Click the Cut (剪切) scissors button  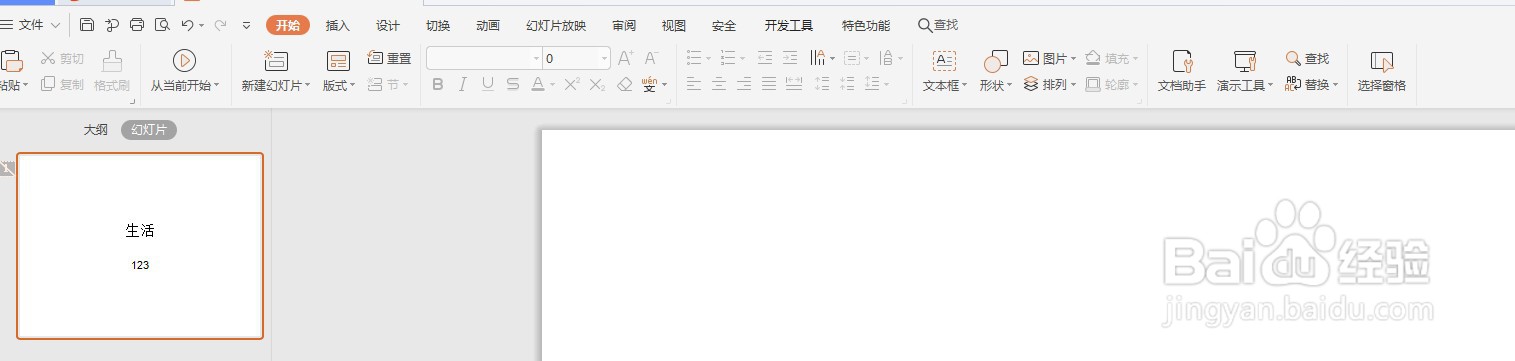62,59
